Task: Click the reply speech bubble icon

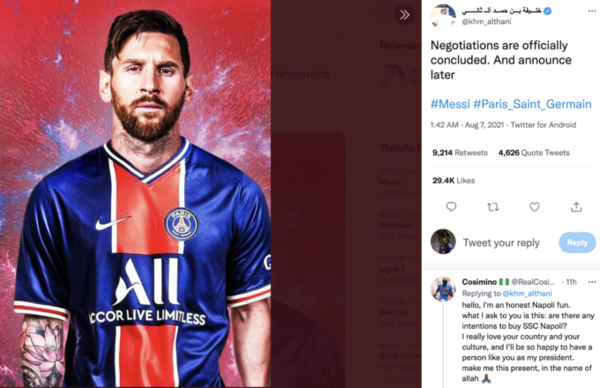Action: pos(451,207)
